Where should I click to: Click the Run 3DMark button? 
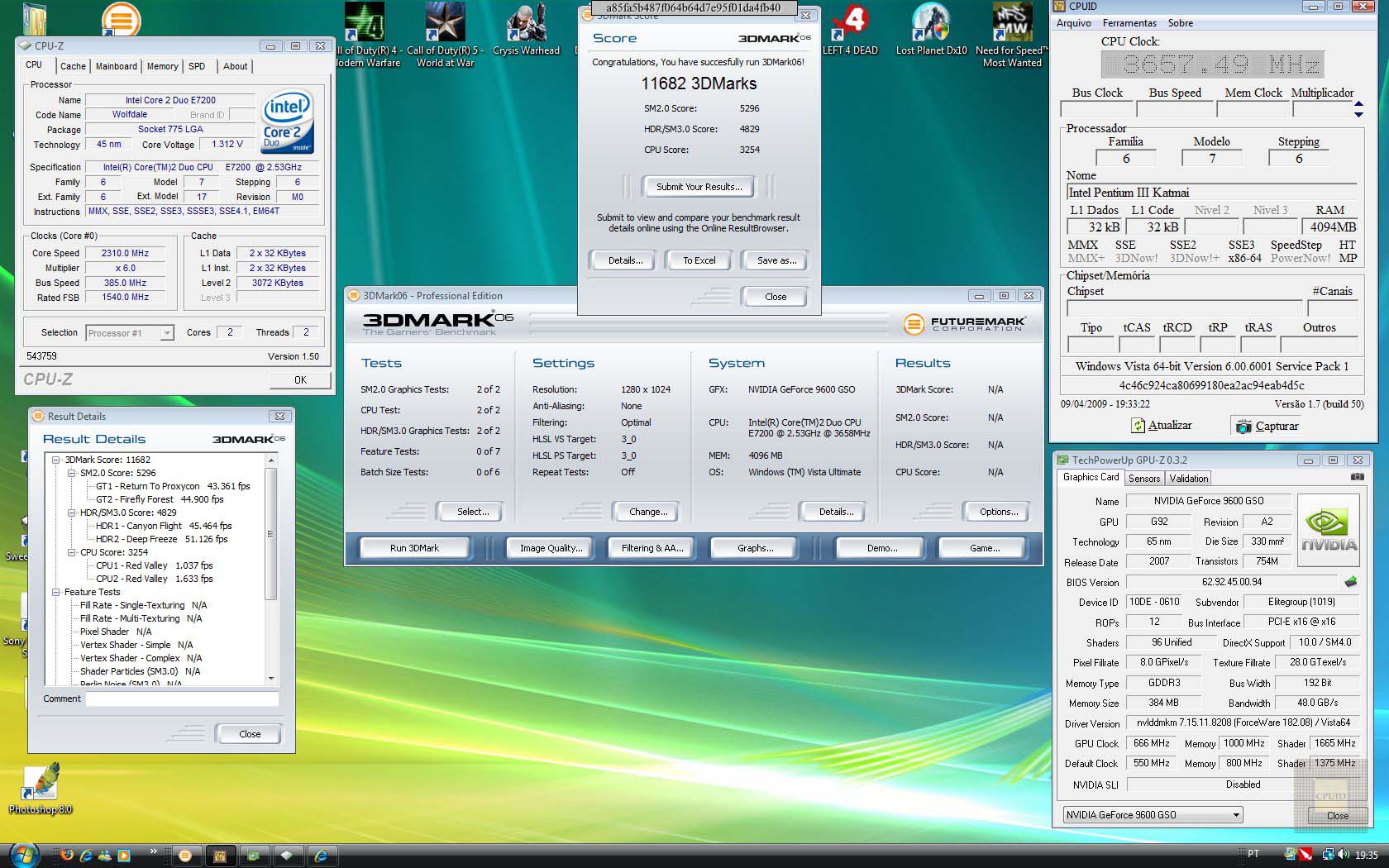coord(414,548)
